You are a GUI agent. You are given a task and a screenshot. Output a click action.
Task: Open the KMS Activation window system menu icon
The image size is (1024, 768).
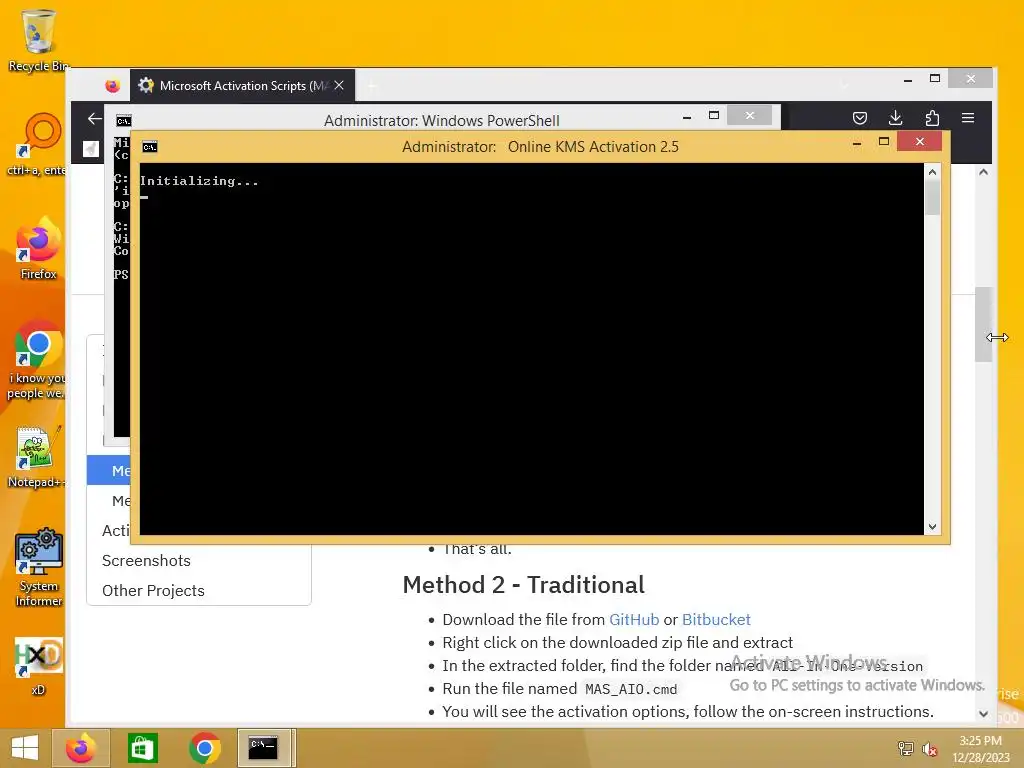(x=150, y=147)
